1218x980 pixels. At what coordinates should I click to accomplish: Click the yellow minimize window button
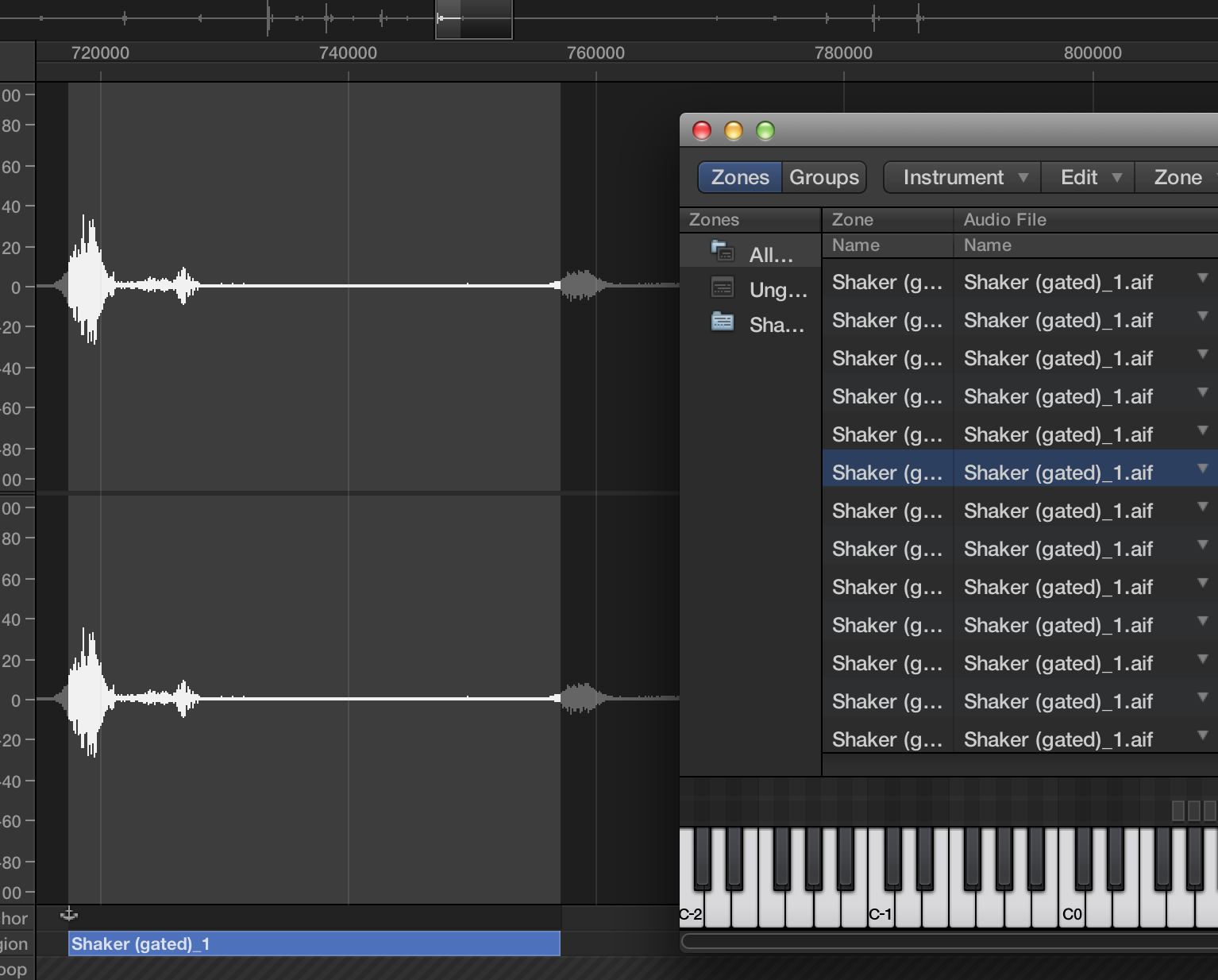pos(733,130)
